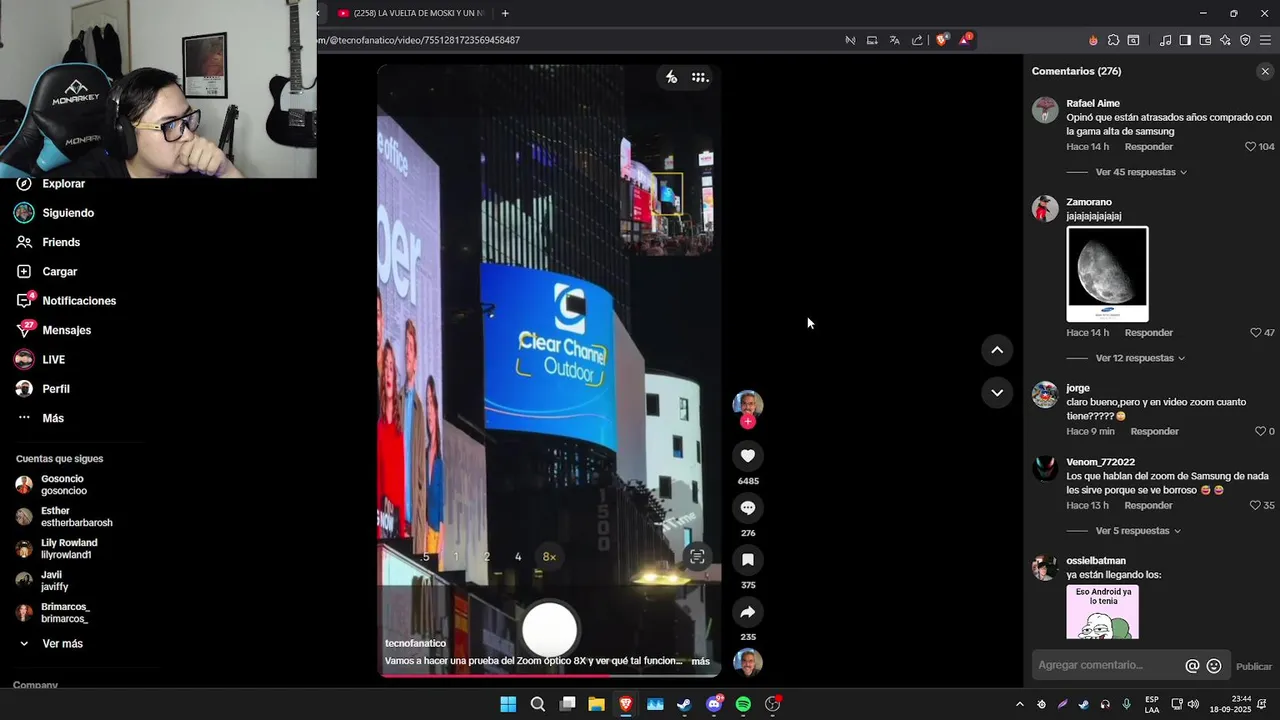The height and width of the screenshot is (720, 1280).
Task: Open the emoji picker in comment box
Action: coord(1214,666)
